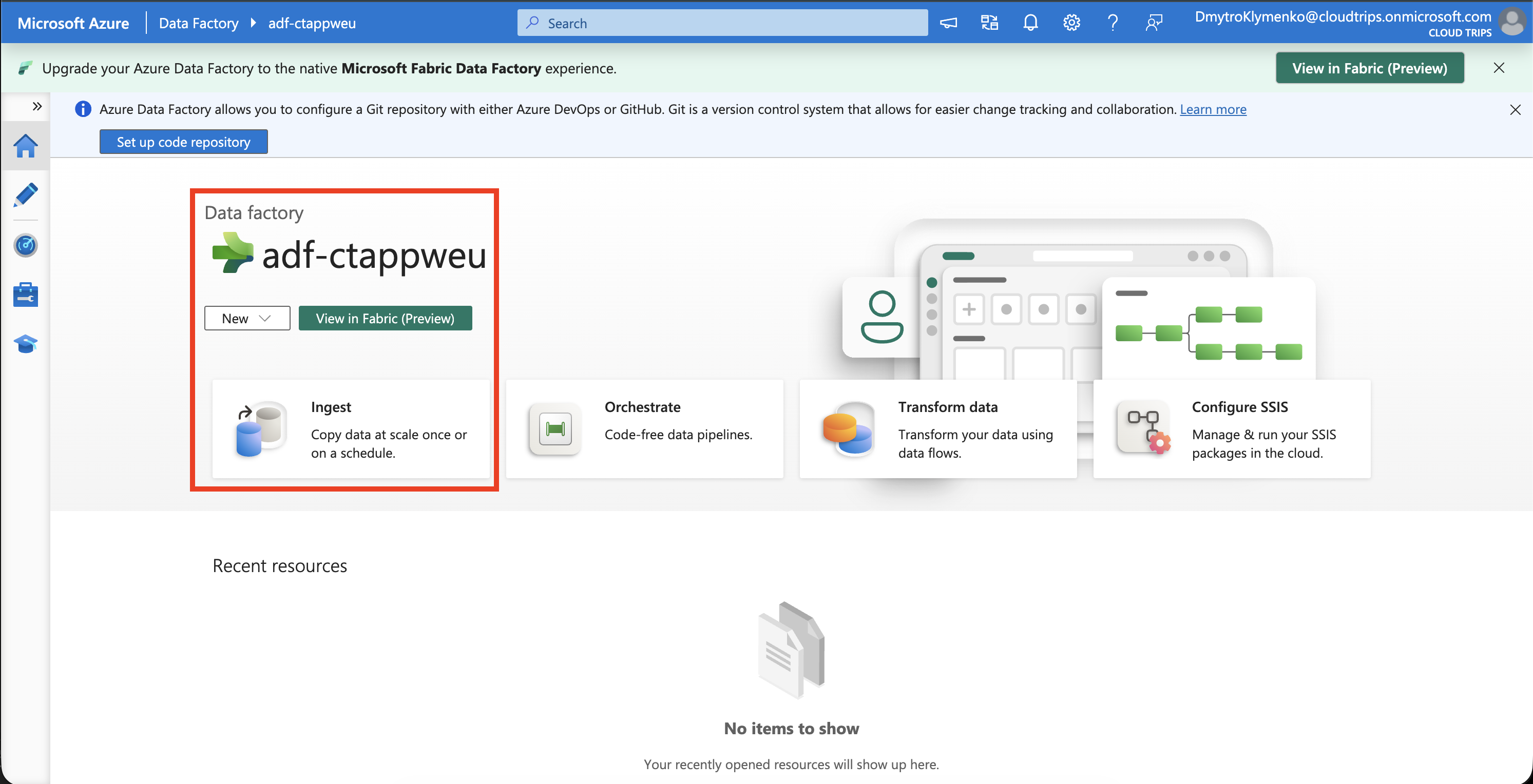Screen dimensions: 1533x784
Task: Open the New dropdown
Action: click(x=247, y=318)
